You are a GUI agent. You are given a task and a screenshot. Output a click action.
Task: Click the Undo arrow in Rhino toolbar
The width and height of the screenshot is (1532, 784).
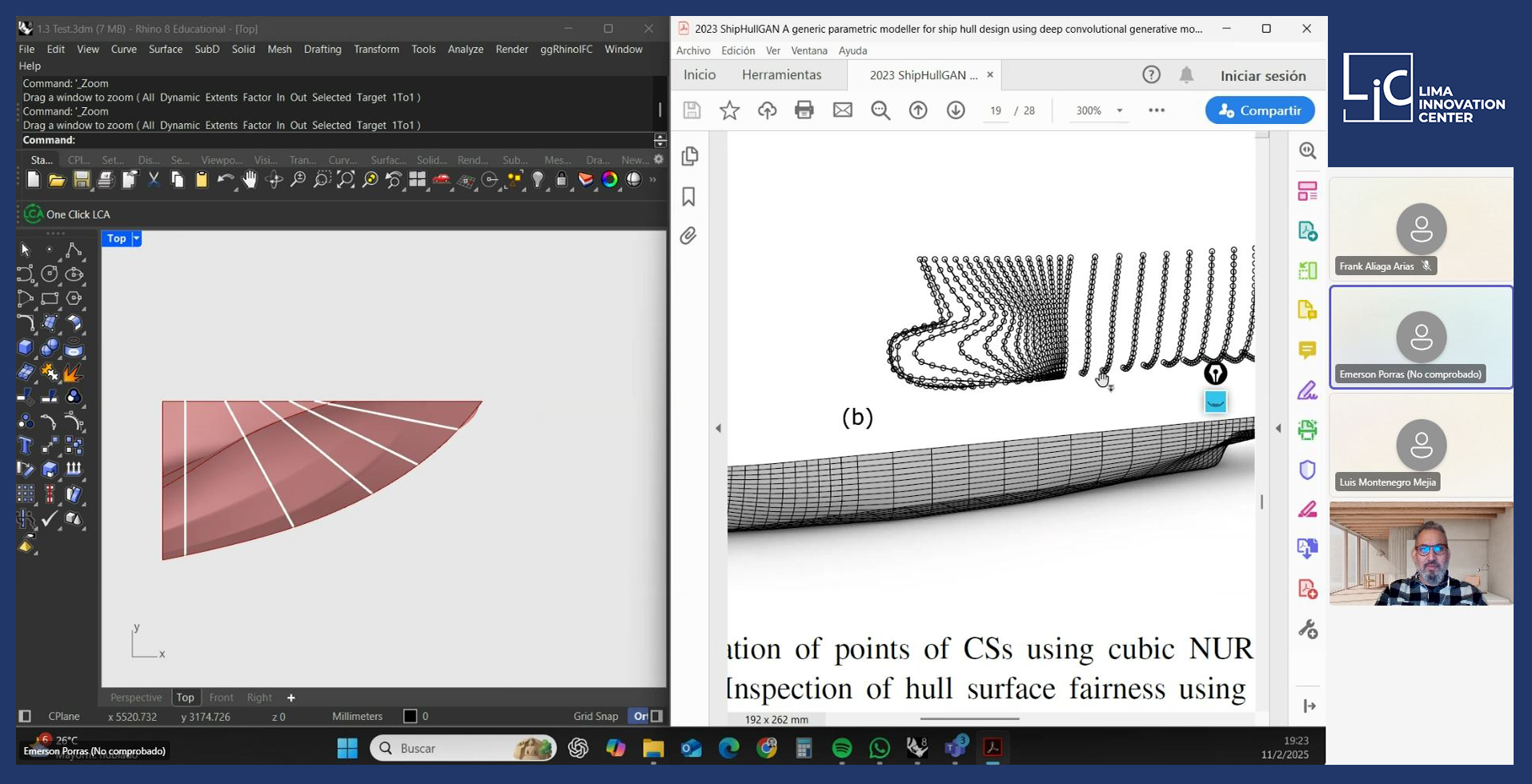[226, 180]
